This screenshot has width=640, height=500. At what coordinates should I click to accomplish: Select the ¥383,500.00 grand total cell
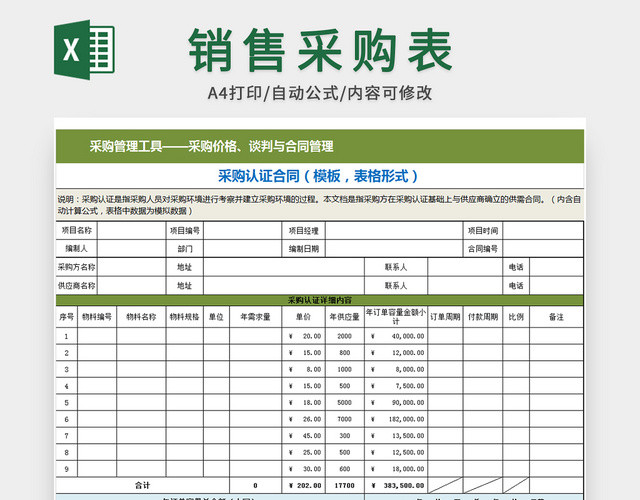pyautogui.click(x=396, y=485)
